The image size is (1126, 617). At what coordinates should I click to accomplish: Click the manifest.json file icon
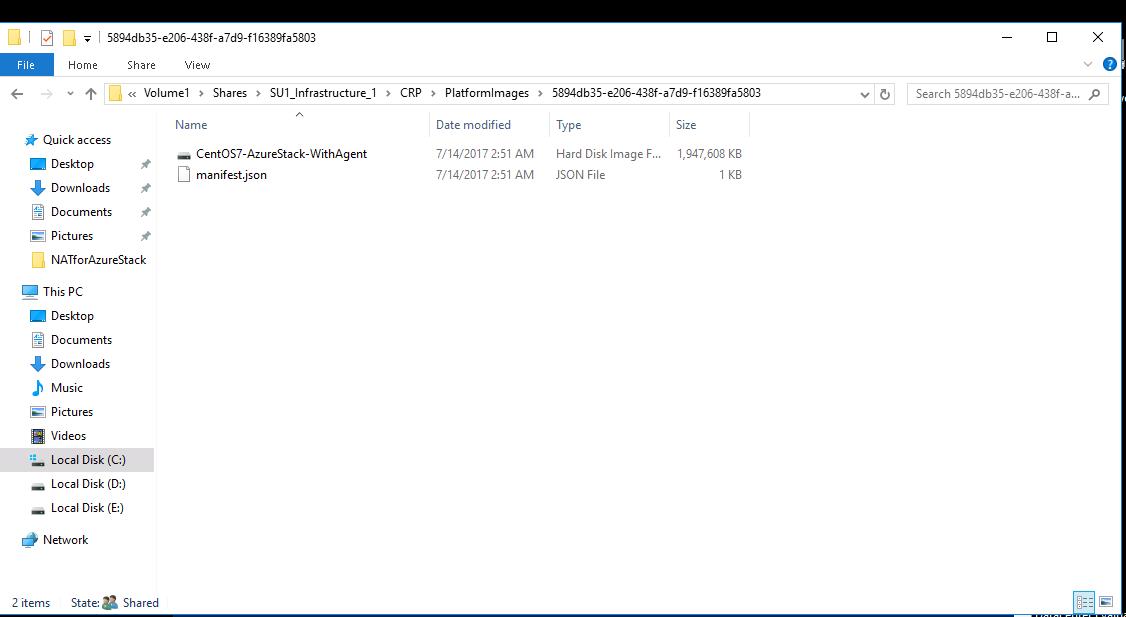point(184,175)
